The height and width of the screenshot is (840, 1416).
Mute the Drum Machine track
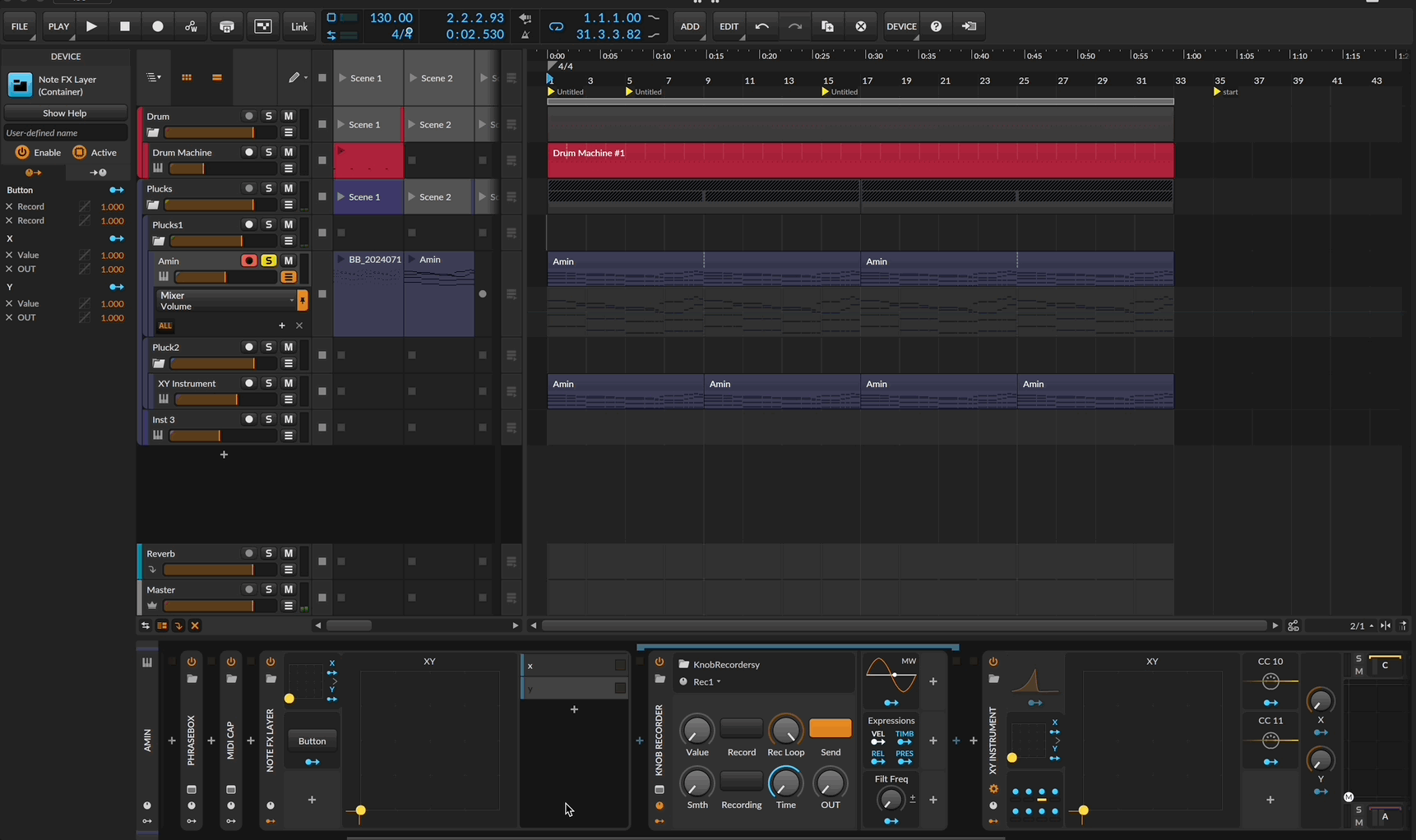pyautogui.click(x=289, y=152)
